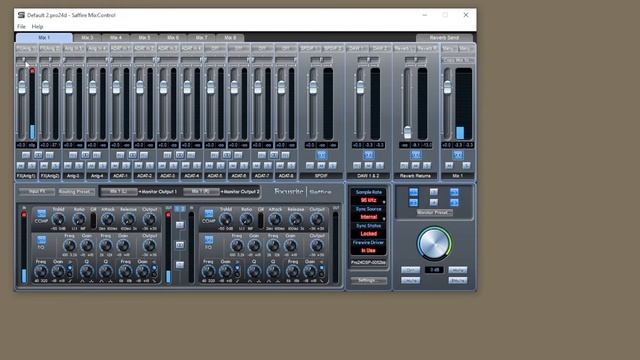Toggle the DAW 1 & 2 stereo link icon

(369, 155)
